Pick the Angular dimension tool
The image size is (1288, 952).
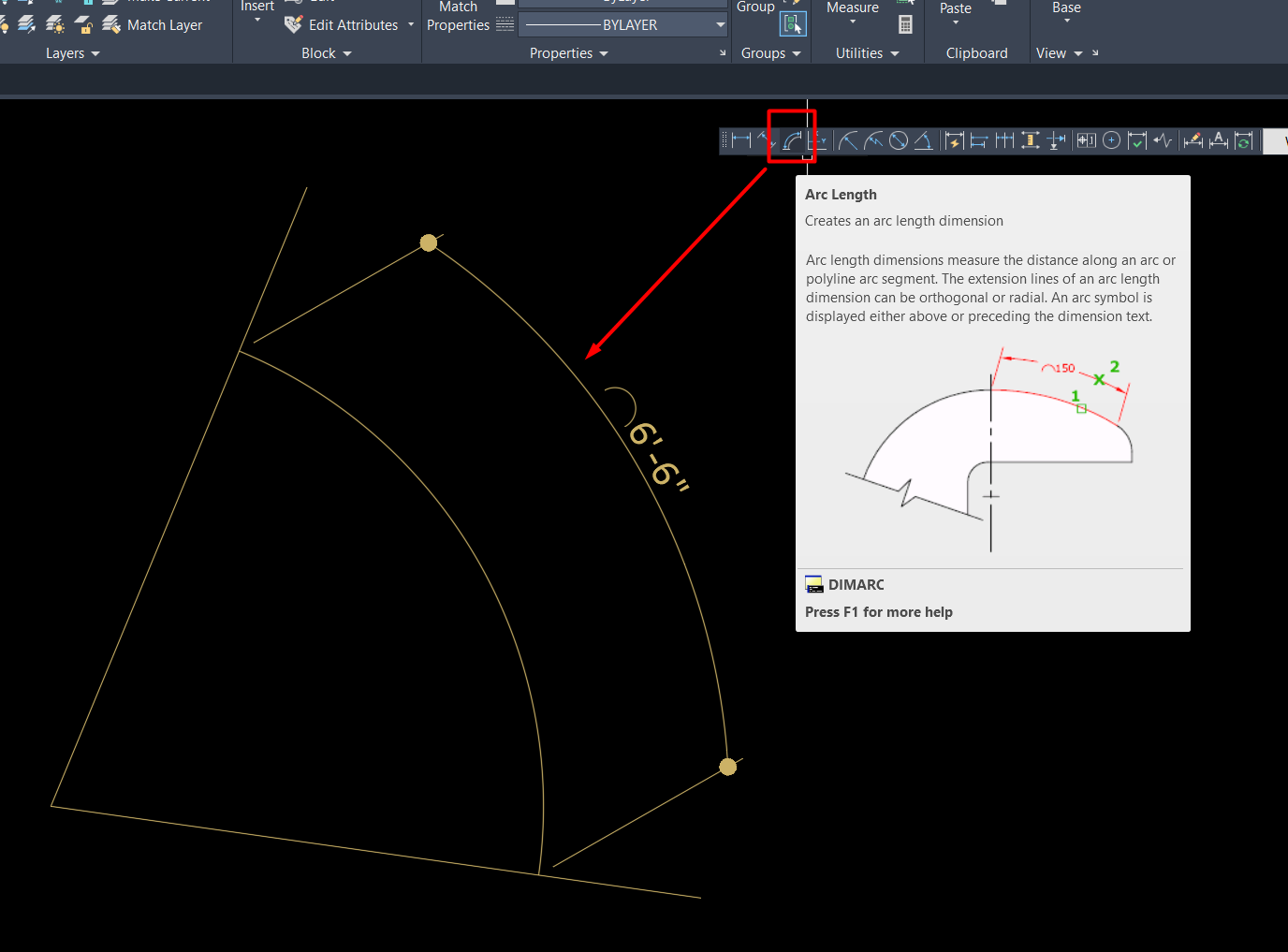tap(924, 140)
